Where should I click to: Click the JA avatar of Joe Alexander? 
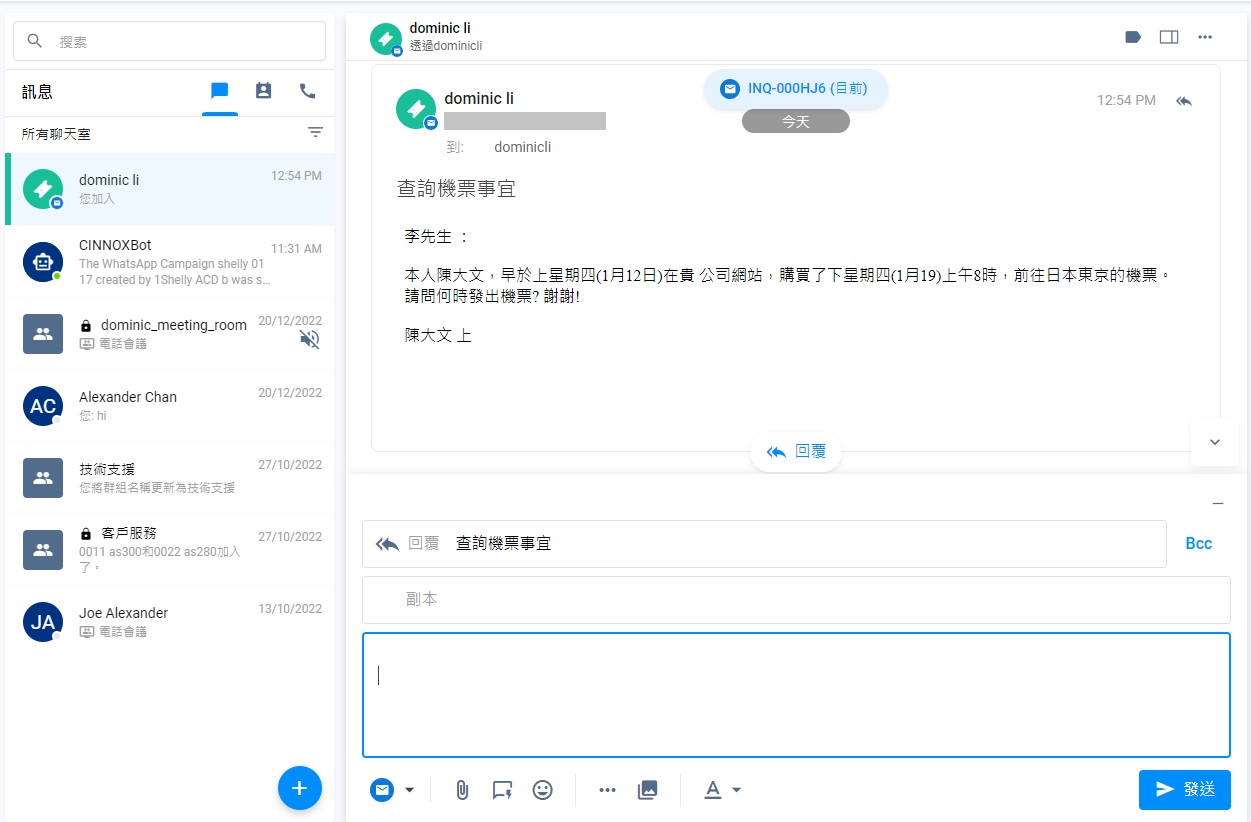(x=43, y=622)
